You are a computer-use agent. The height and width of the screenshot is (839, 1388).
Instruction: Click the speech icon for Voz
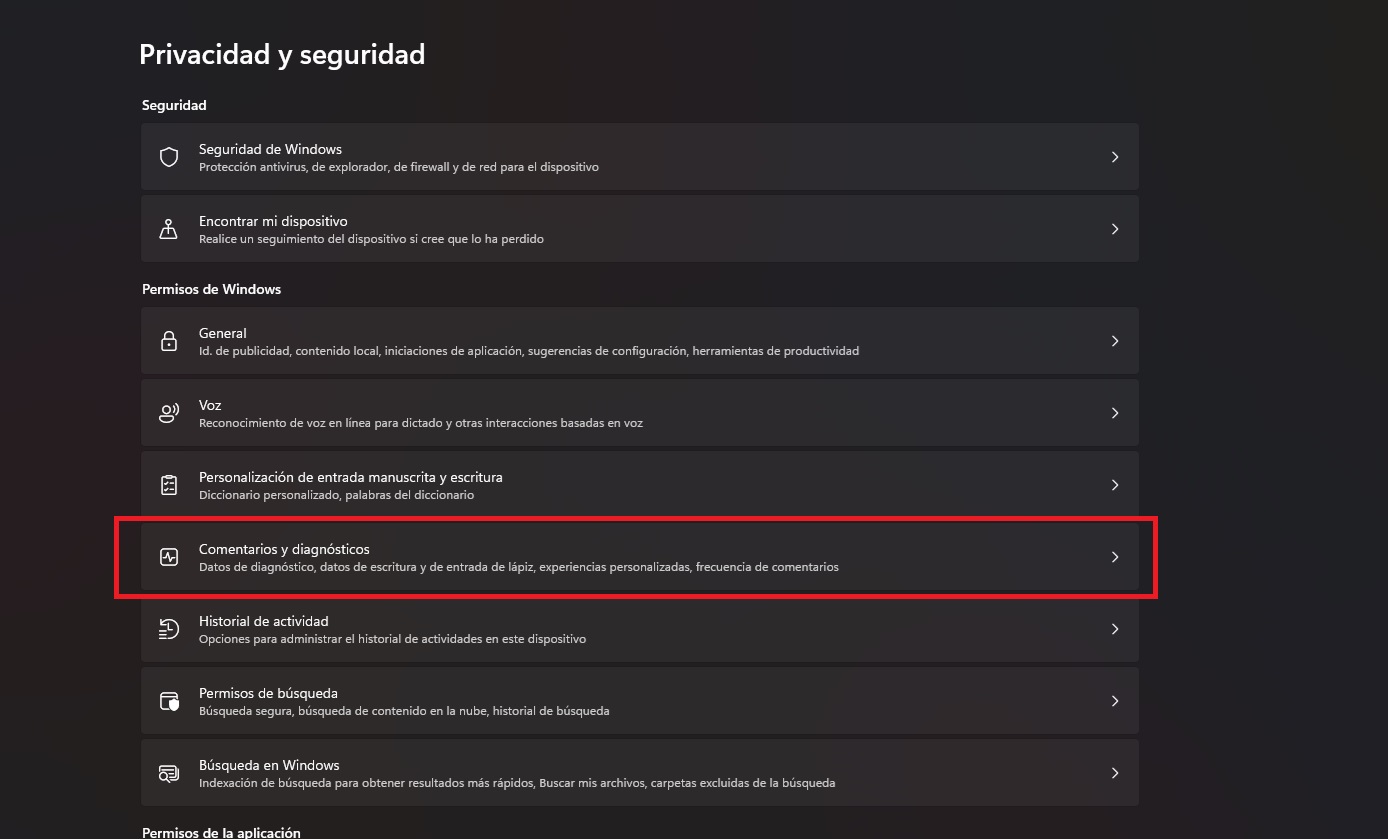[169, 413]
